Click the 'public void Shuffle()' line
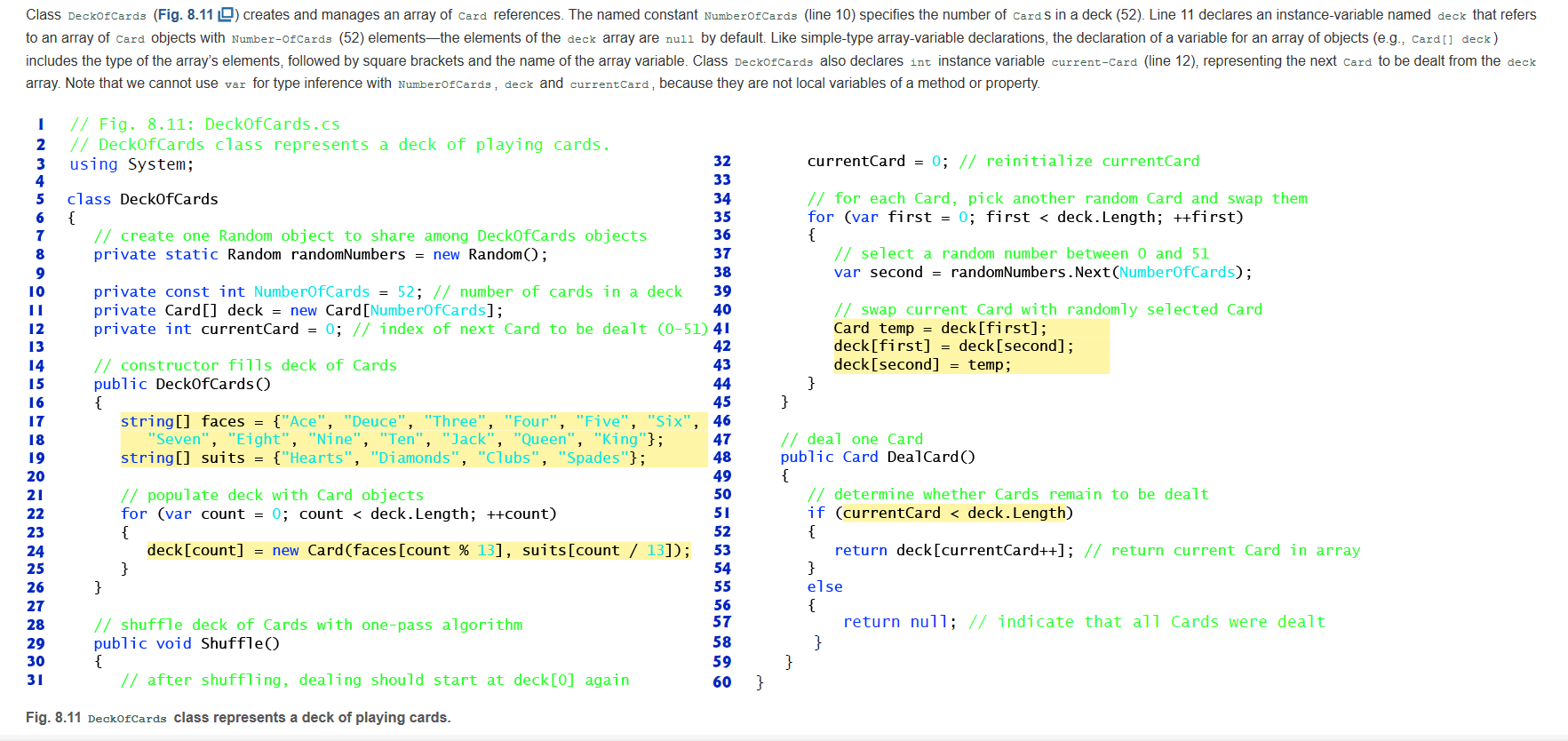The height and width of the screenshot is (741, 1568). pyautogui.click(x=187, y=643)
